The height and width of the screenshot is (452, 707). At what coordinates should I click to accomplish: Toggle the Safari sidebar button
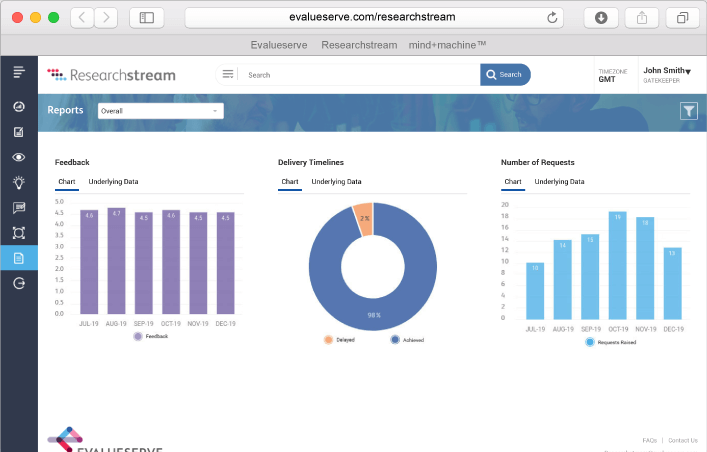pos(147,18)
